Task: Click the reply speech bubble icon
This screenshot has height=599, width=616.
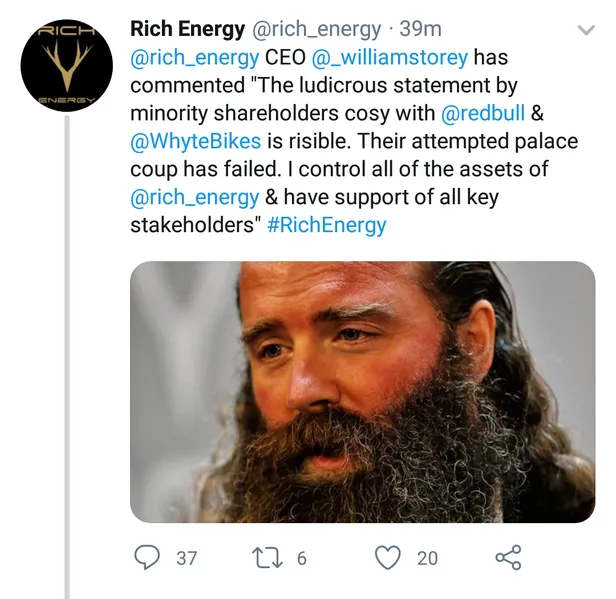Action: (147, 557)
